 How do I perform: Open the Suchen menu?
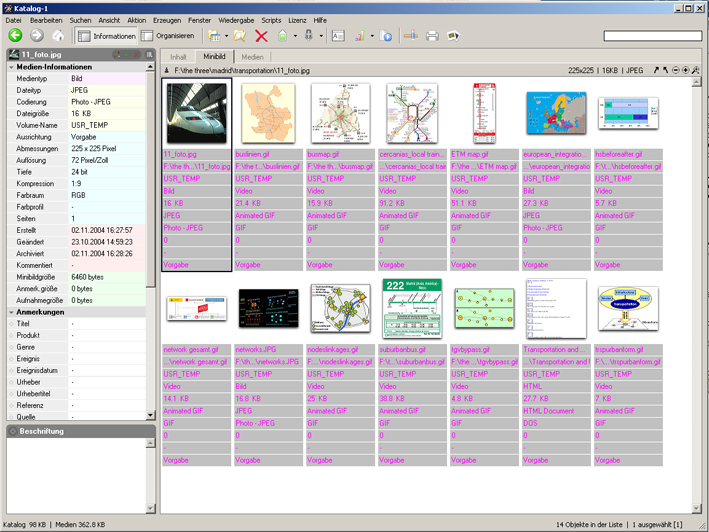point(80,20)
